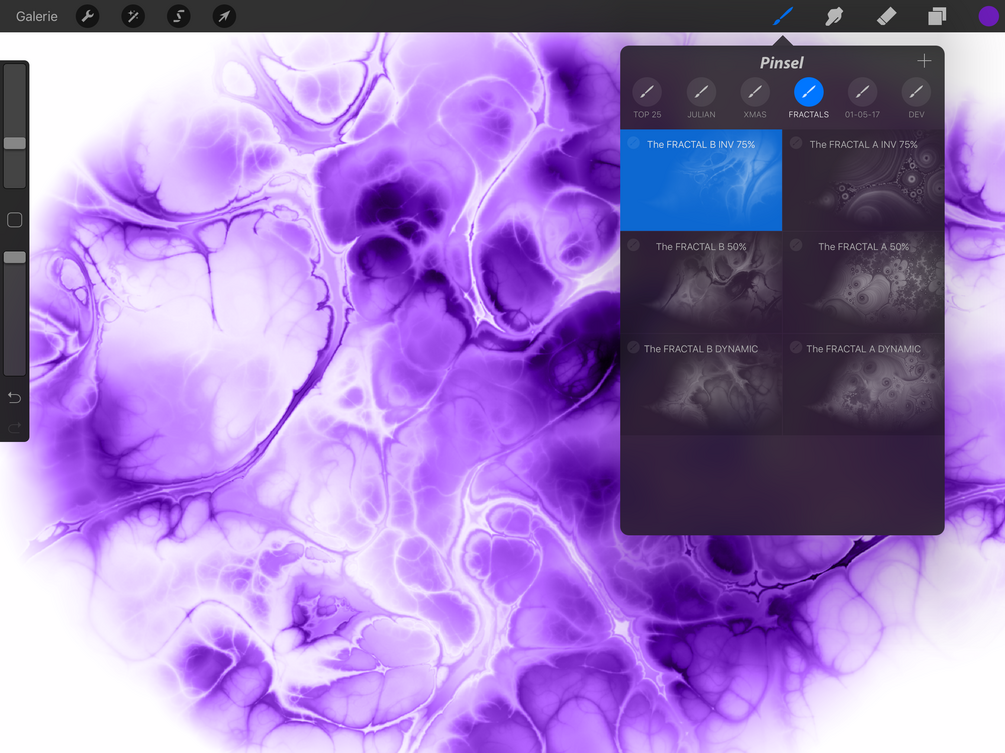The image size is (1005, 753).
Task: Click the purple active color swatch
Action: pos(989,16)
